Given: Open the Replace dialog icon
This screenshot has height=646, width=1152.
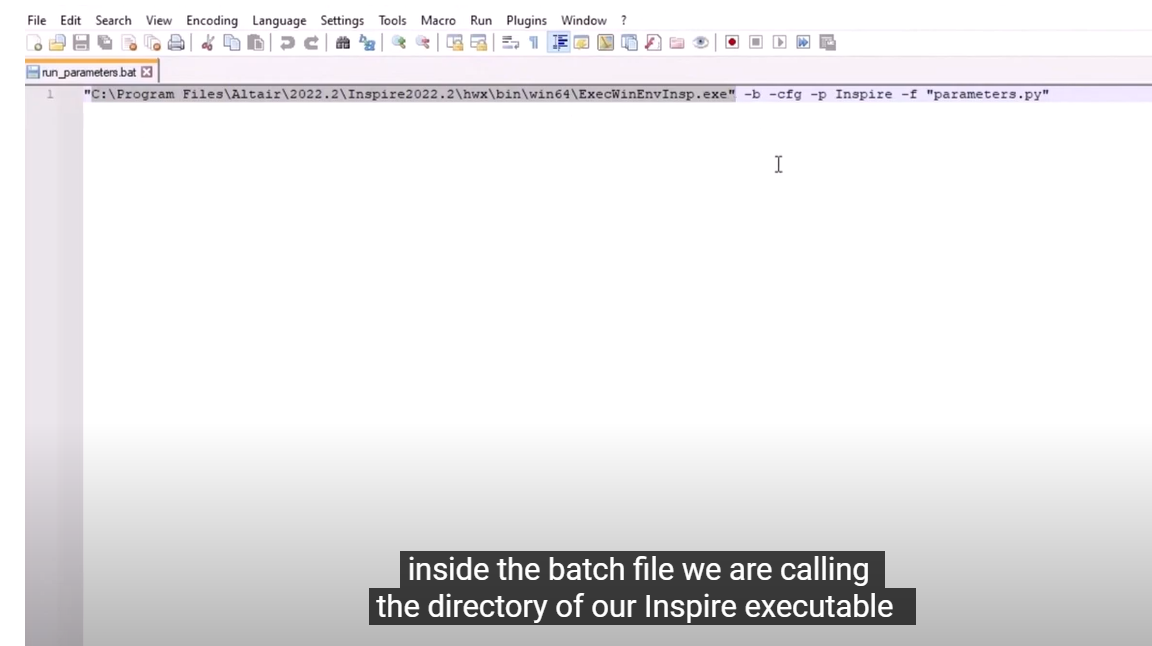Looking at the screenshot, I should click(367, 43).
